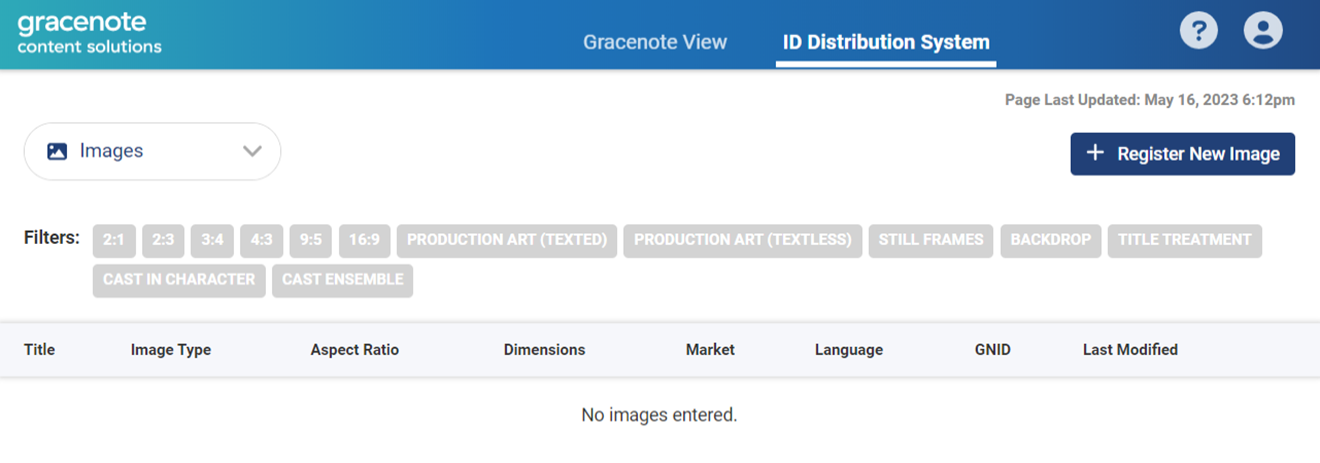Expand the Images dropdown chevron
1320x463 pixels.
click(x=252, y=151)
